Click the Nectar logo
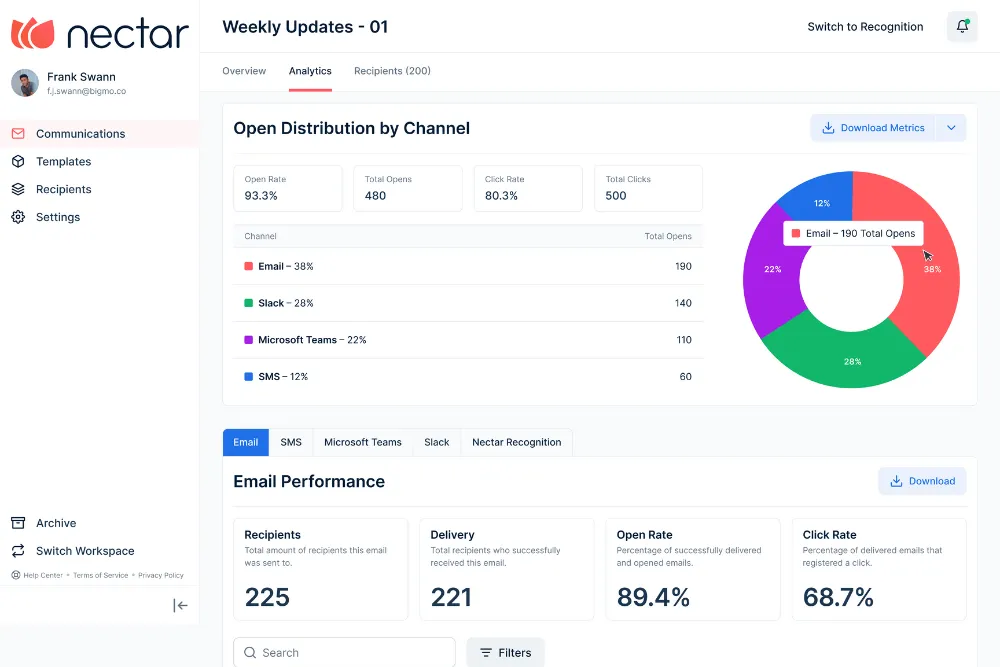The width and height of the screenshot is (1000, 667). coord(100,33)
